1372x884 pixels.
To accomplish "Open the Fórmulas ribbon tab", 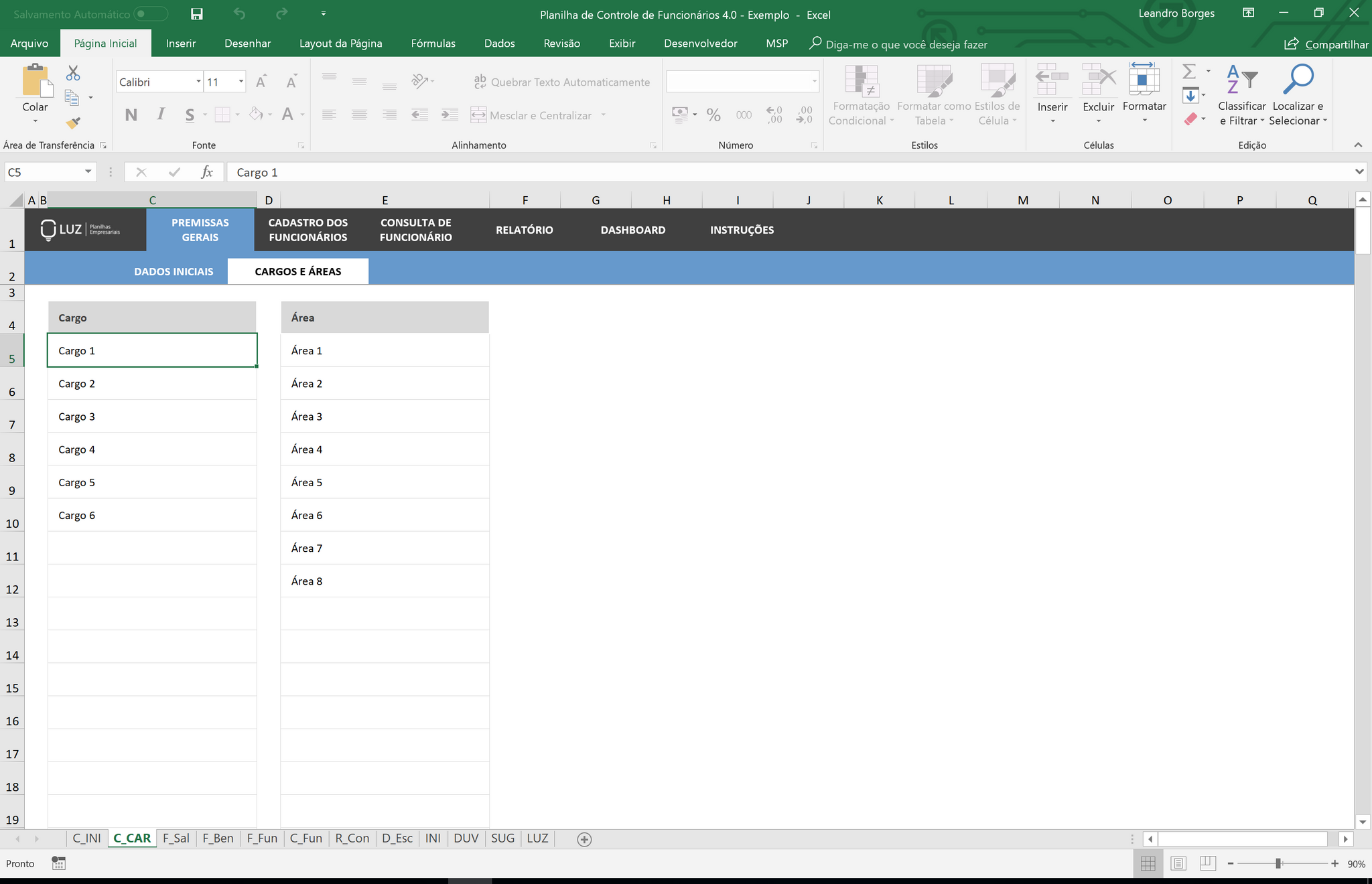I will [x=433, y=44].
